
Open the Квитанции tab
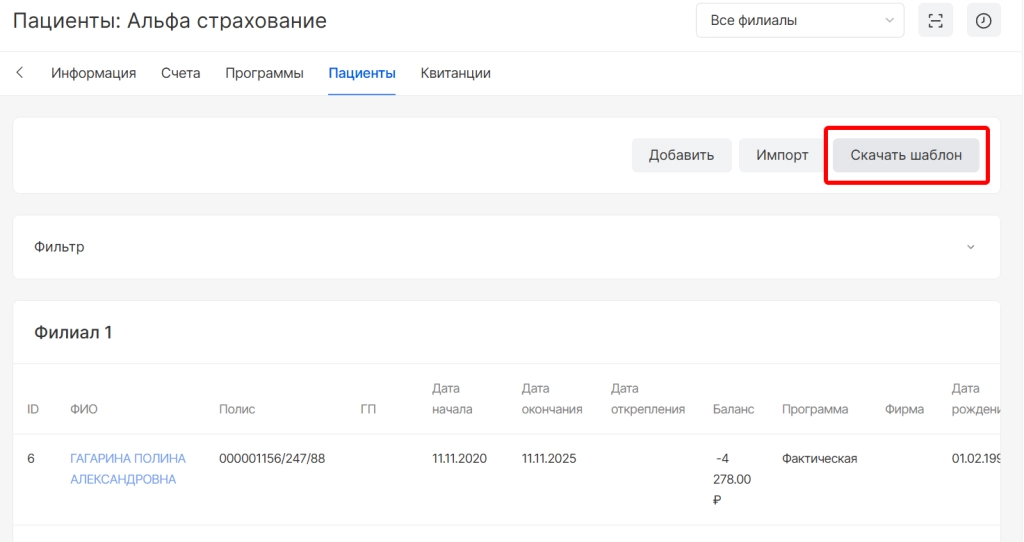[x=455, y=73]
